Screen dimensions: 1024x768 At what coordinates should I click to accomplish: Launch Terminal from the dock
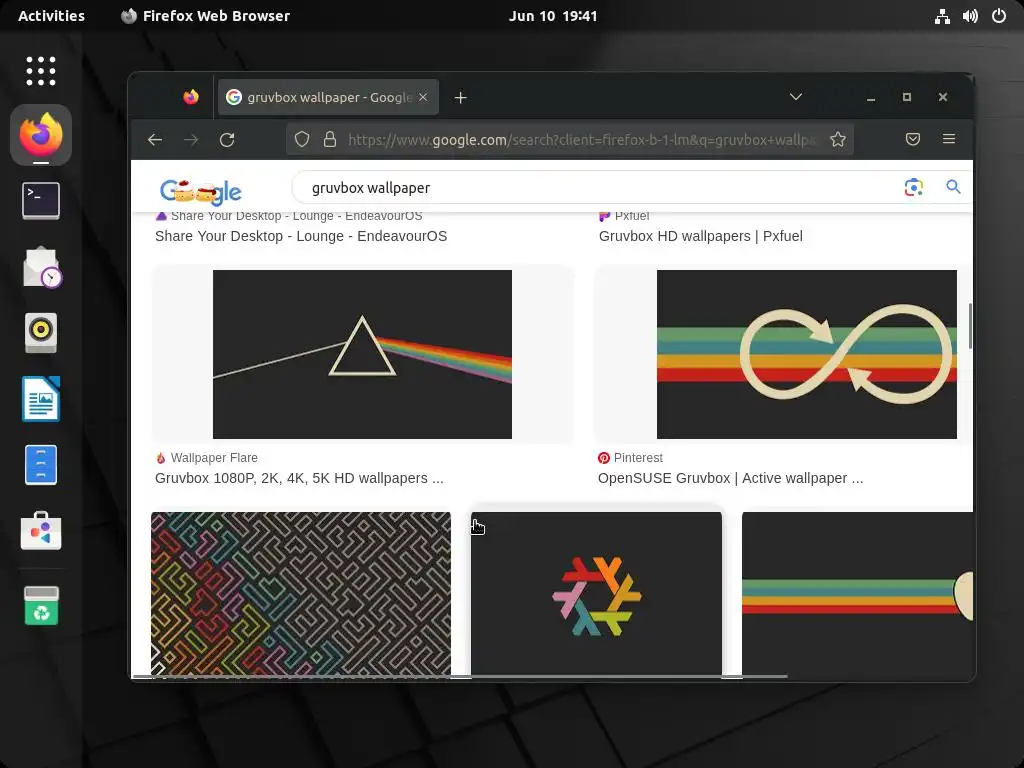coord(40,200)
